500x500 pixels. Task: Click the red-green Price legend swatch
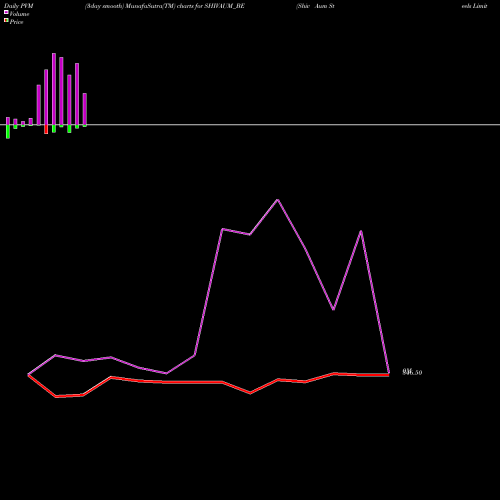pyautogui.click(x=6, y=20)
